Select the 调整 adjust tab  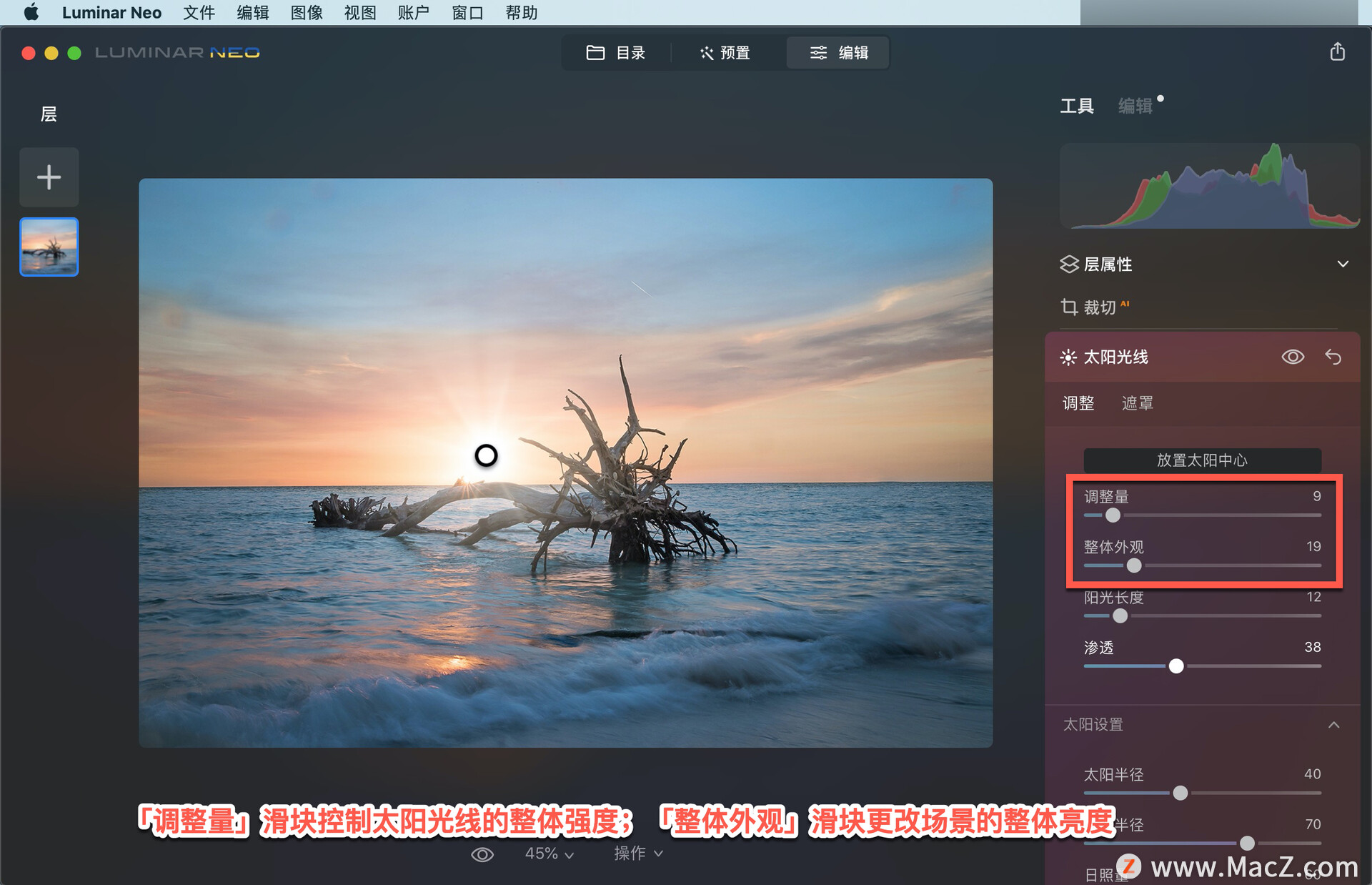(1078, 403)
